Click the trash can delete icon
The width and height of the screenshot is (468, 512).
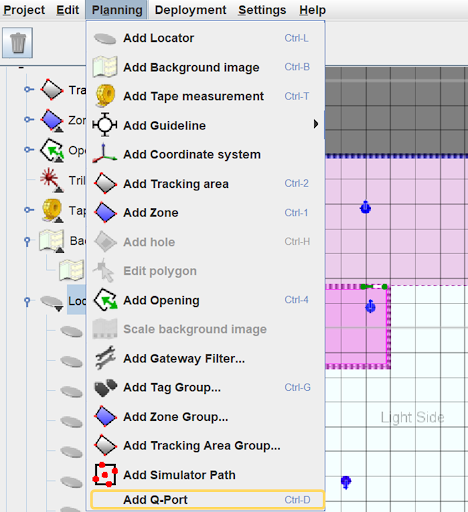(x=17, y=43)
